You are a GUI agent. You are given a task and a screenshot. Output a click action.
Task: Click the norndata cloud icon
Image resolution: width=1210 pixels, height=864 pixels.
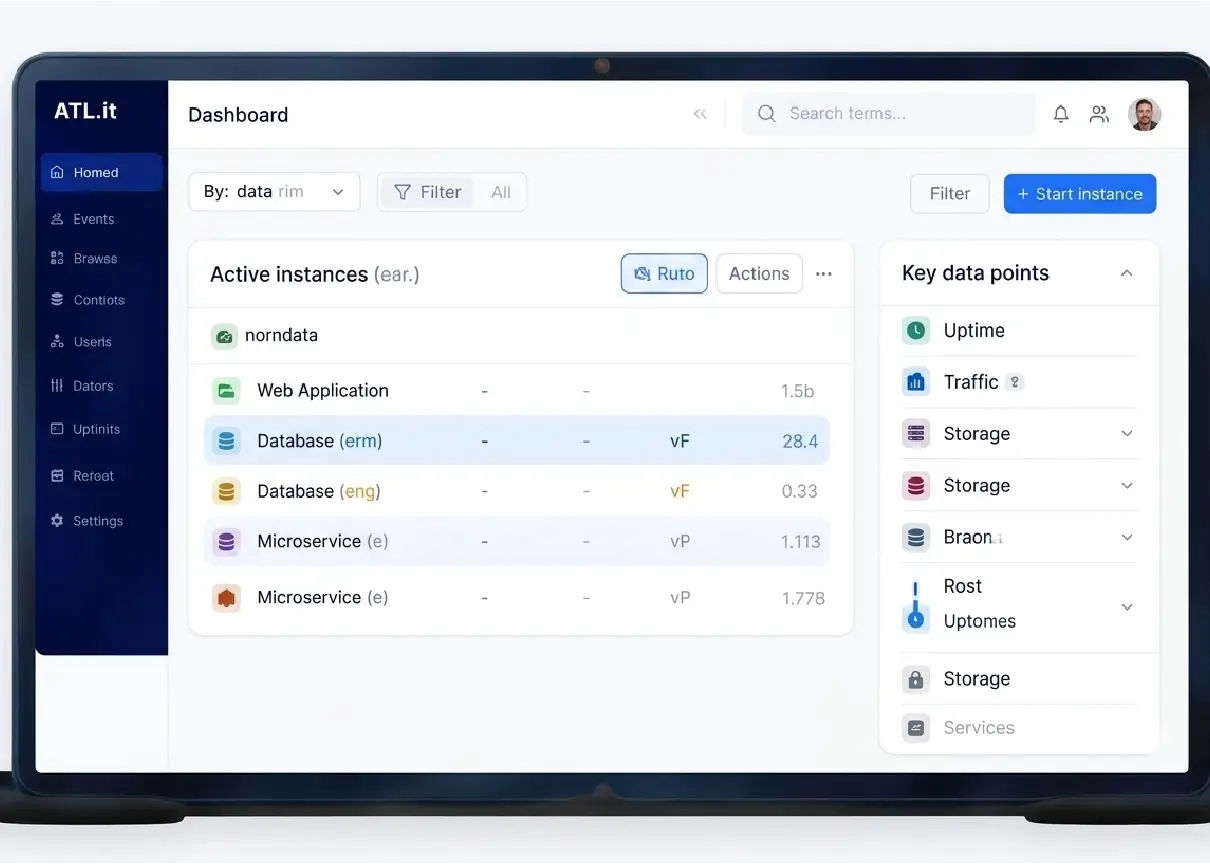(x=225, y=336)
